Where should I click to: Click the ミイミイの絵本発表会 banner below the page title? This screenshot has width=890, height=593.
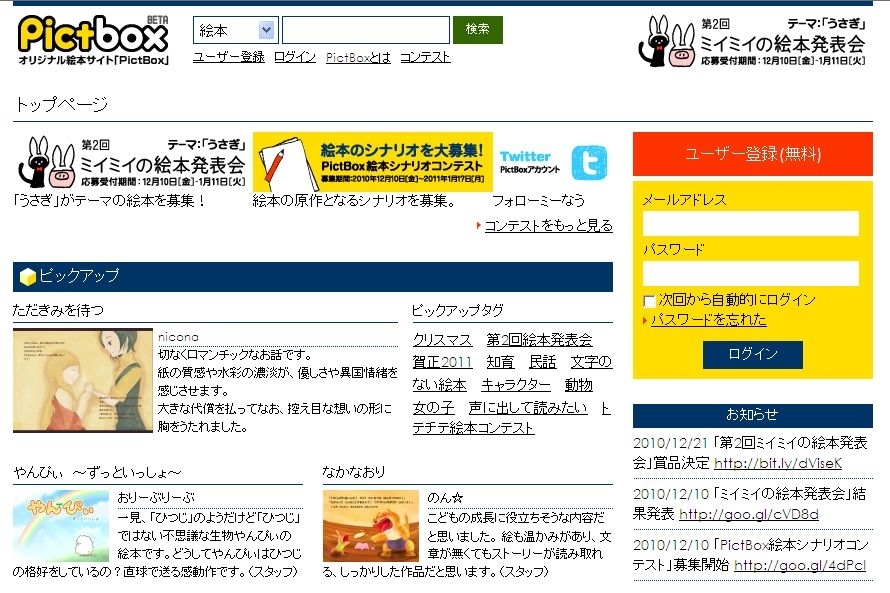click(132, 162)
